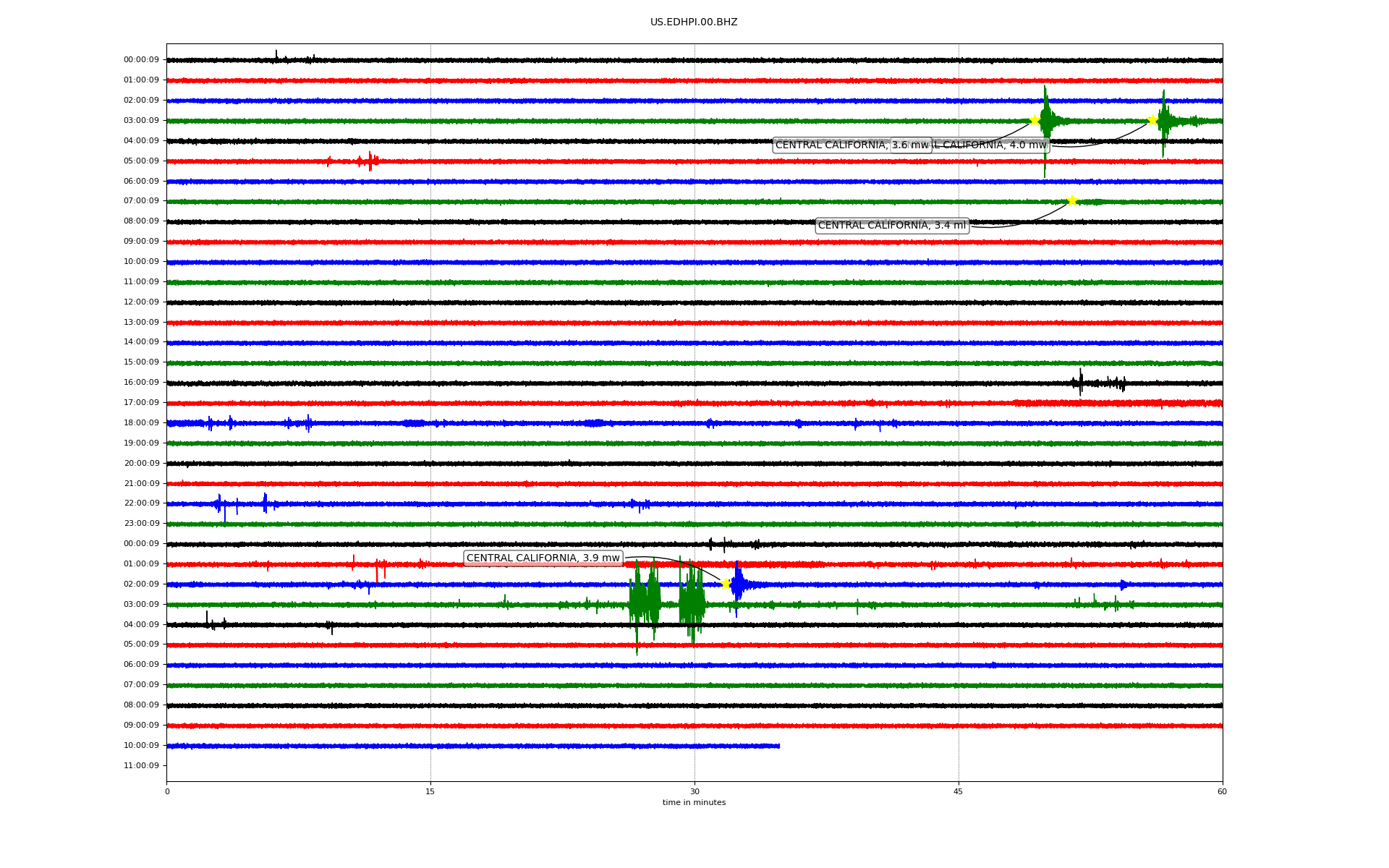Viewport: 1389px width, 868px height.
Task: Click the 45 tick on the time axis
Action: coord(959,791)
